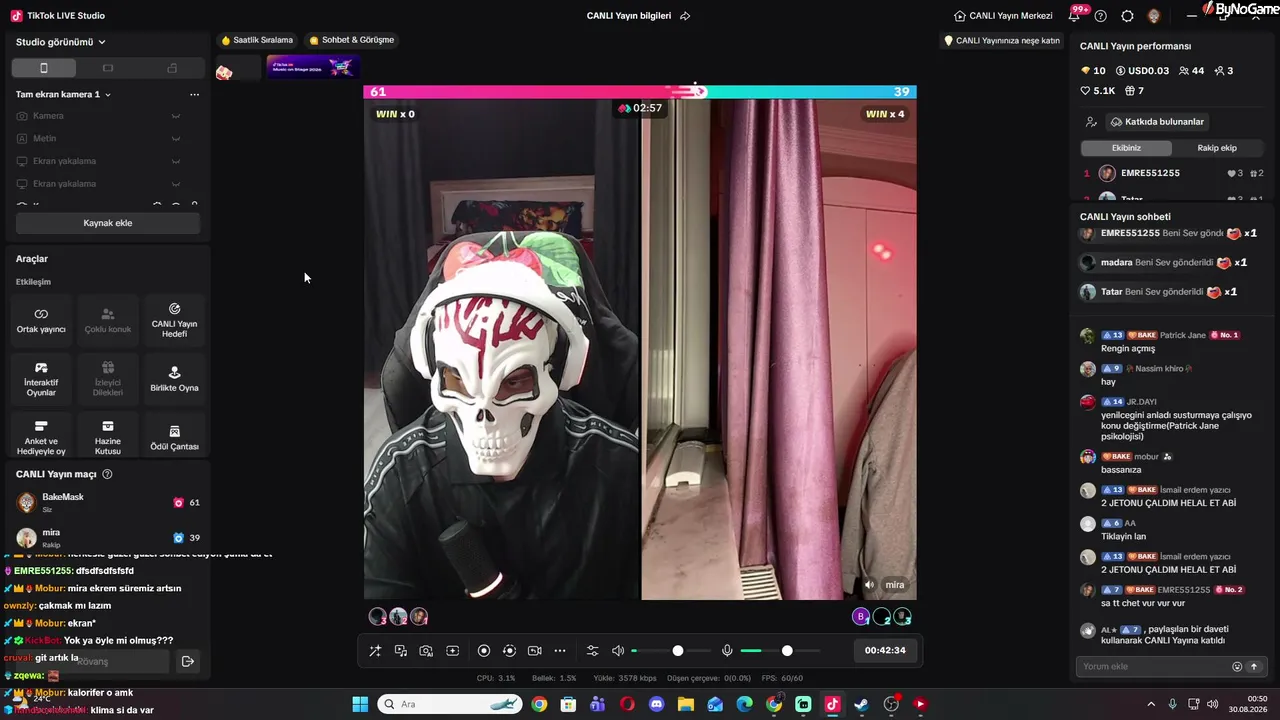Click the add-clip plus screen icon
Viewport: 1280px width, 720px height.
coord(452,651)
